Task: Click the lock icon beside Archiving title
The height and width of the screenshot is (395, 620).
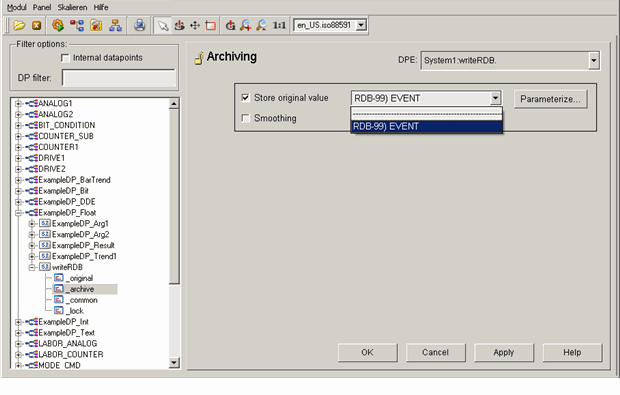Action: (199, 59)
